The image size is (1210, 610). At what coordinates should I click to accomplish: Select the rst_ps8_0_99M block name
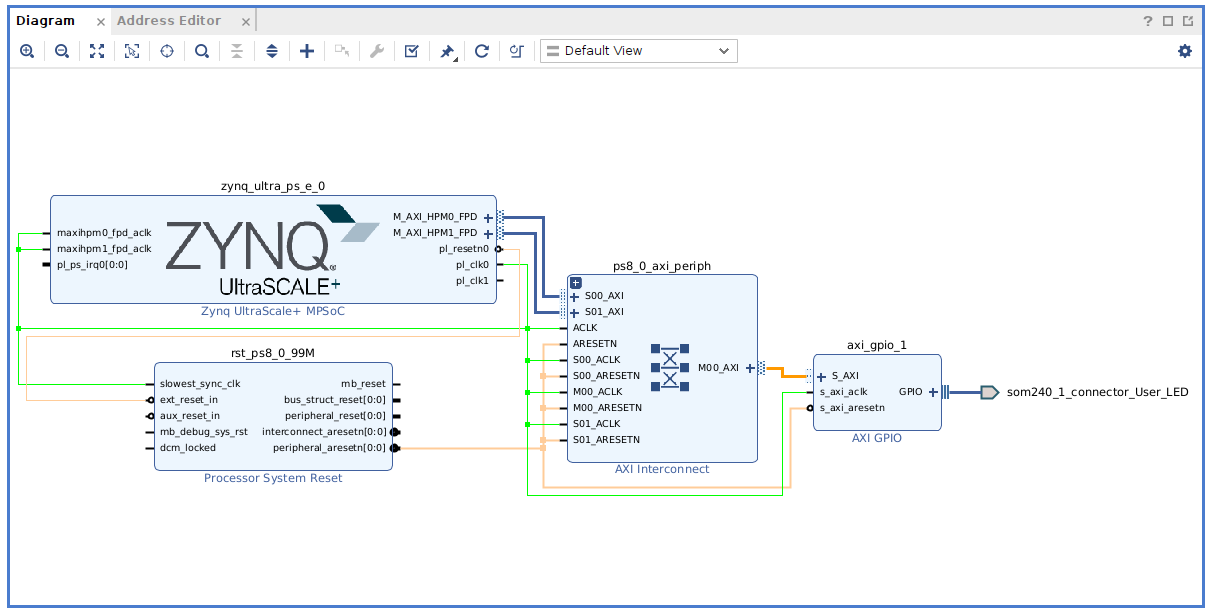[273, 353]
